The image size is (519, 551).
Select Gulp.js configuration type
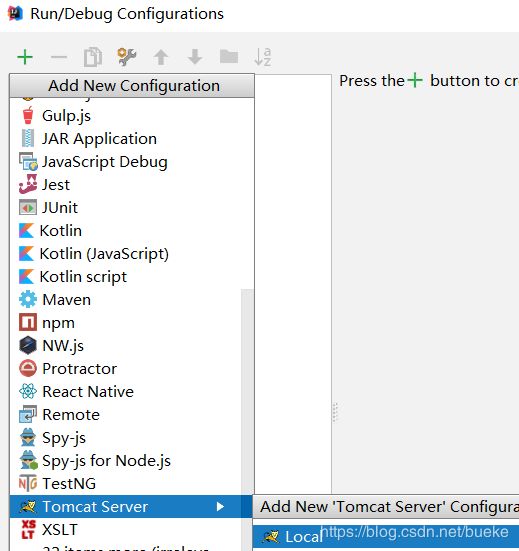[x=131, y=115]
